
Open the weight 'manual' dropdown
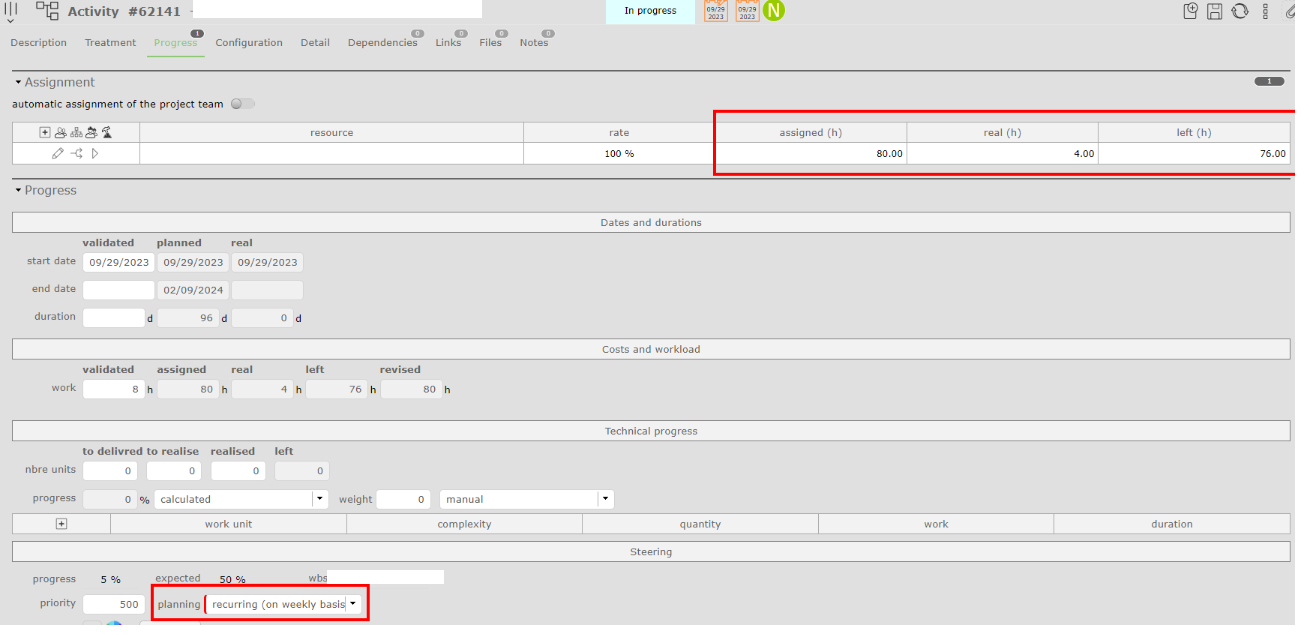[605, 499]
